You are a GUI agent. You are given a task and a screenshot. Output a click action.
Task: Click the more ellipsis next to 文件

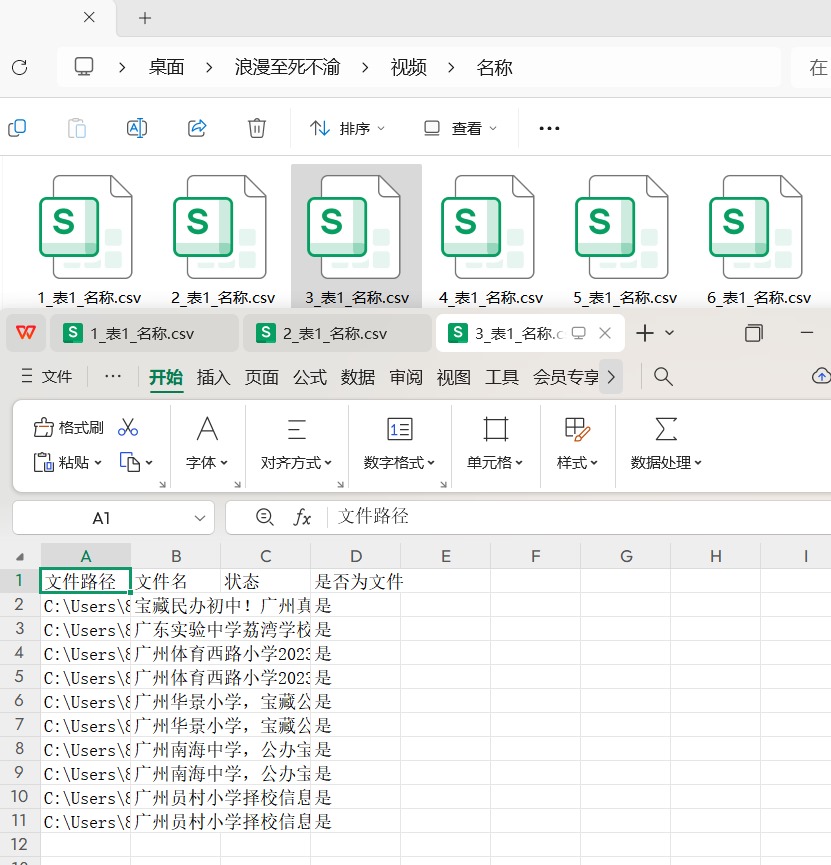pos(113,376)
